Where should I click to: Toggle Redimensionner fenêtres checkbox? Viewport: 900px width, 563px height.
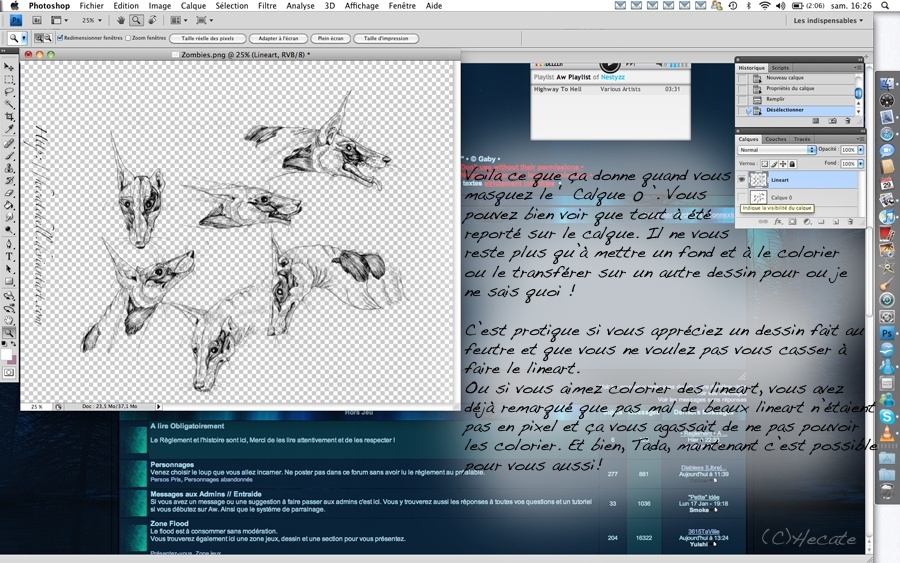pos(60,38)
